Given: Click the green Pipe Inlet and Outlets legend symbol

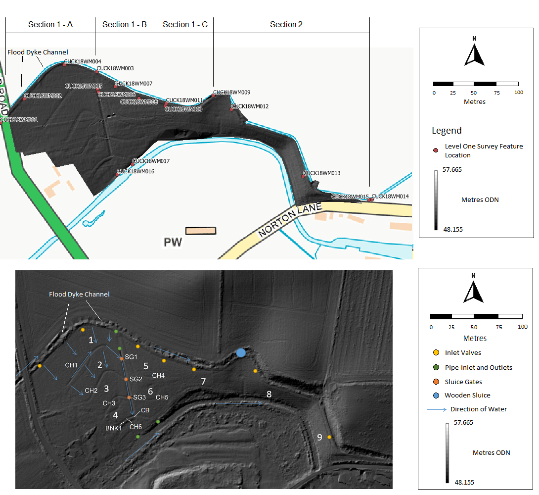Looking at the screenshot, I should point(436,367).
